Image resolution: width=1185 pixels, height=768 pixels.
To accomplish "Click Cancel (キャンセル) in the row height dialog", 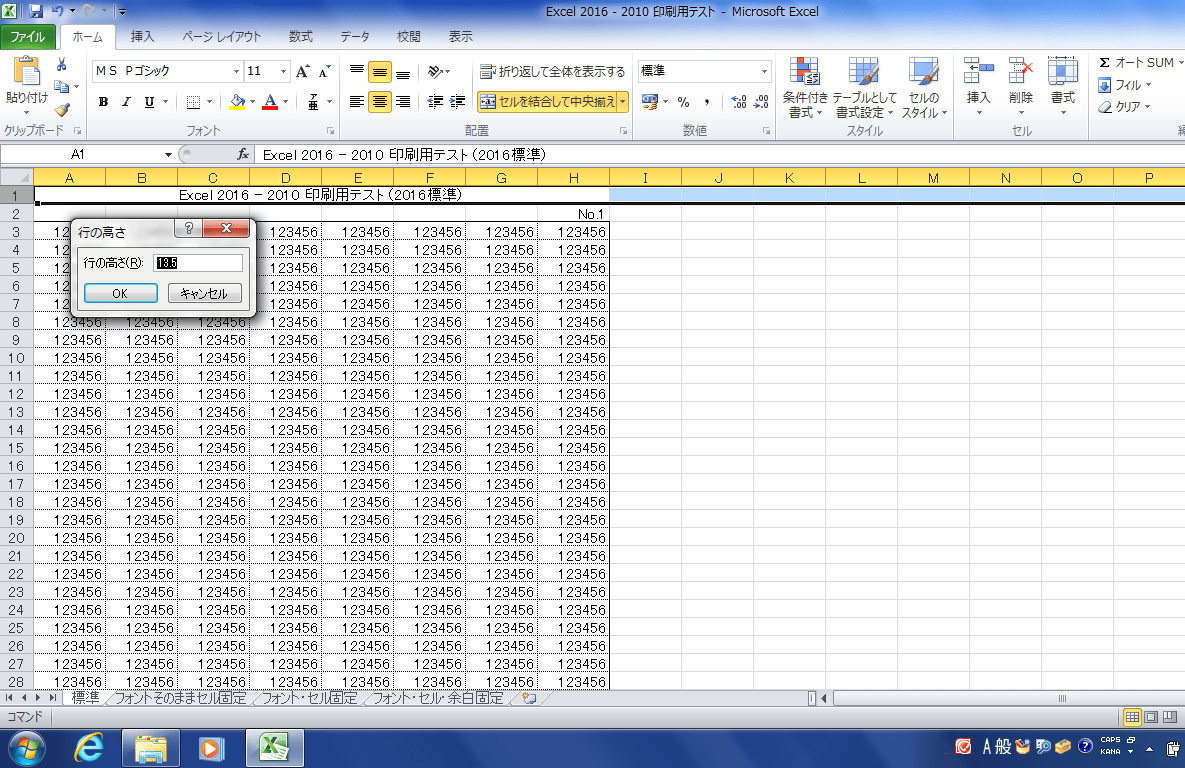I will 204,293.
